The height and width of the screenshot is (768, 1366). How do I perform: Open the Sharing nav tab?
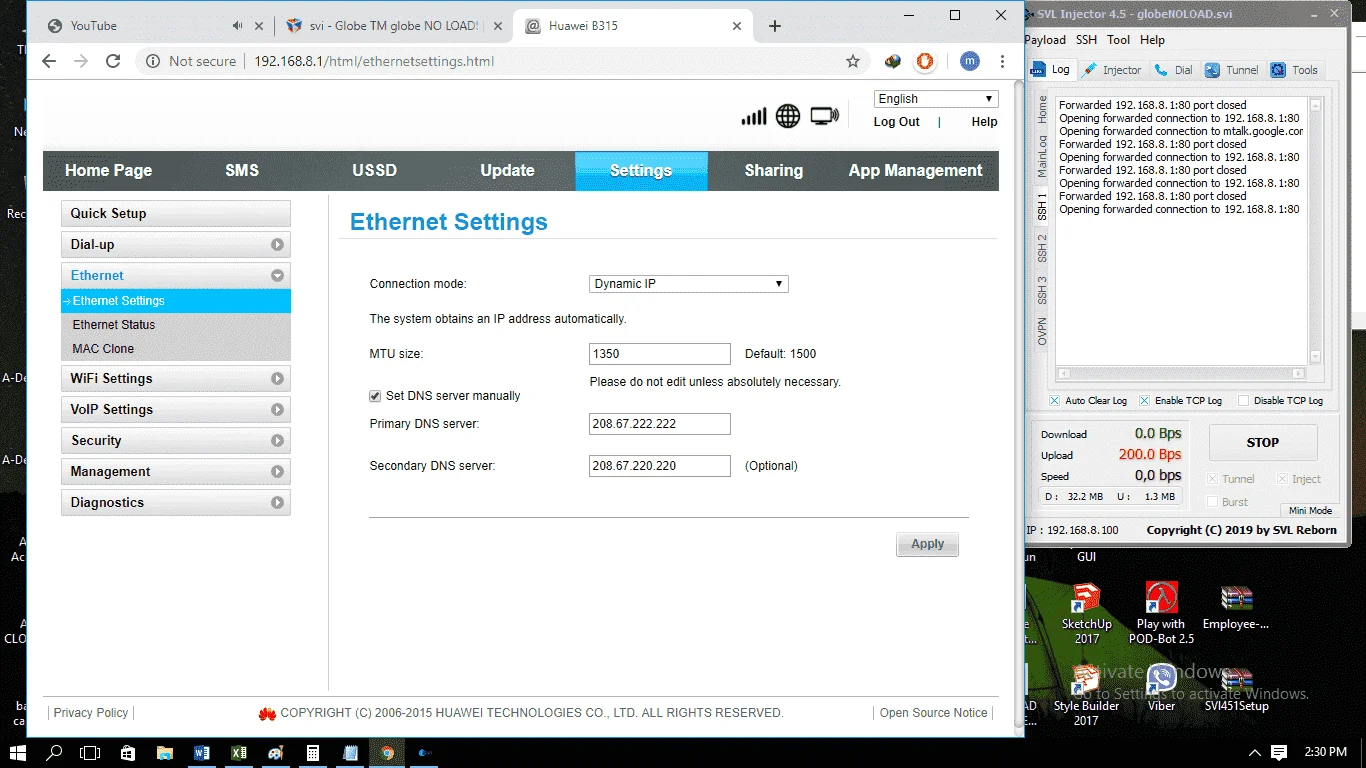[774, 171]
